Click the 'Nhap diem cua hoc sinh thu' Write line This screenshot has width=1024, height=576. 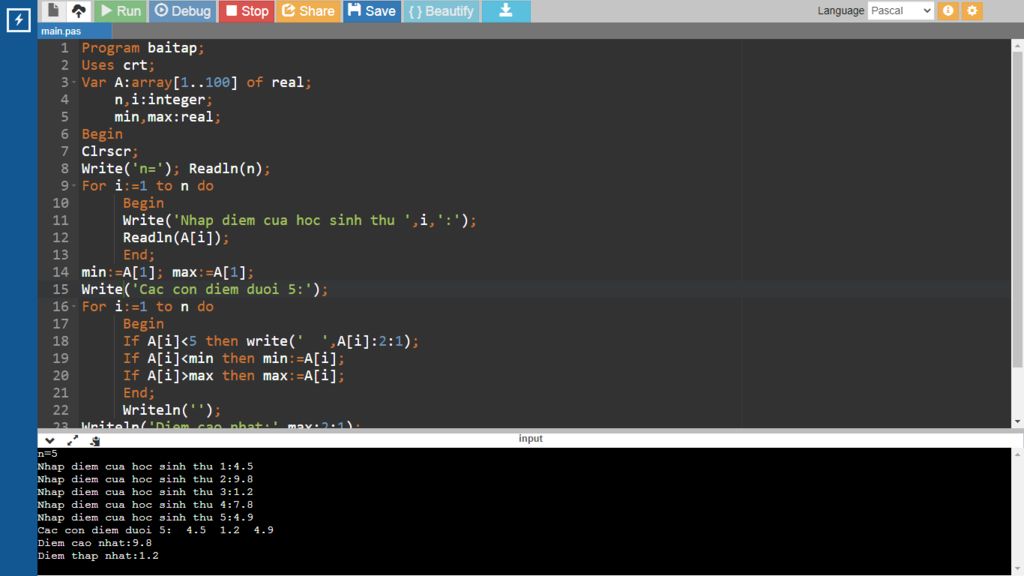pos(299,220)
